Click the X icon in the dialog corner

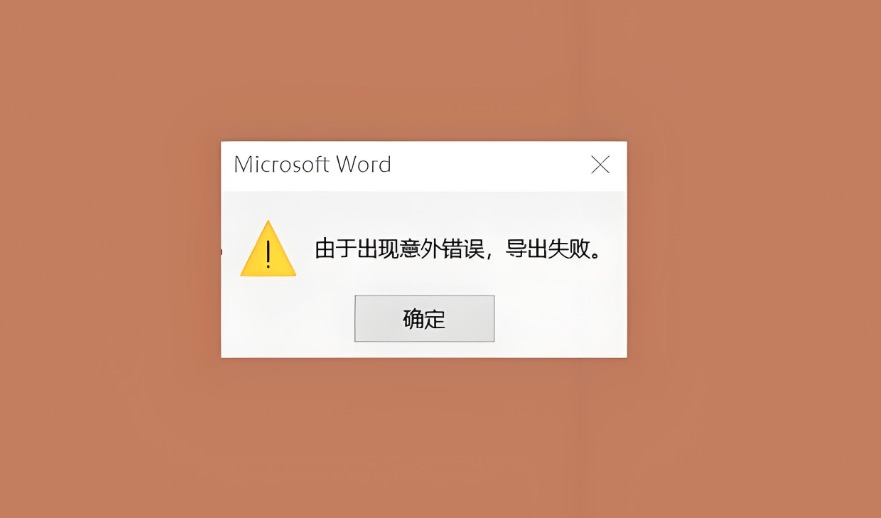[x=600, y=165]
